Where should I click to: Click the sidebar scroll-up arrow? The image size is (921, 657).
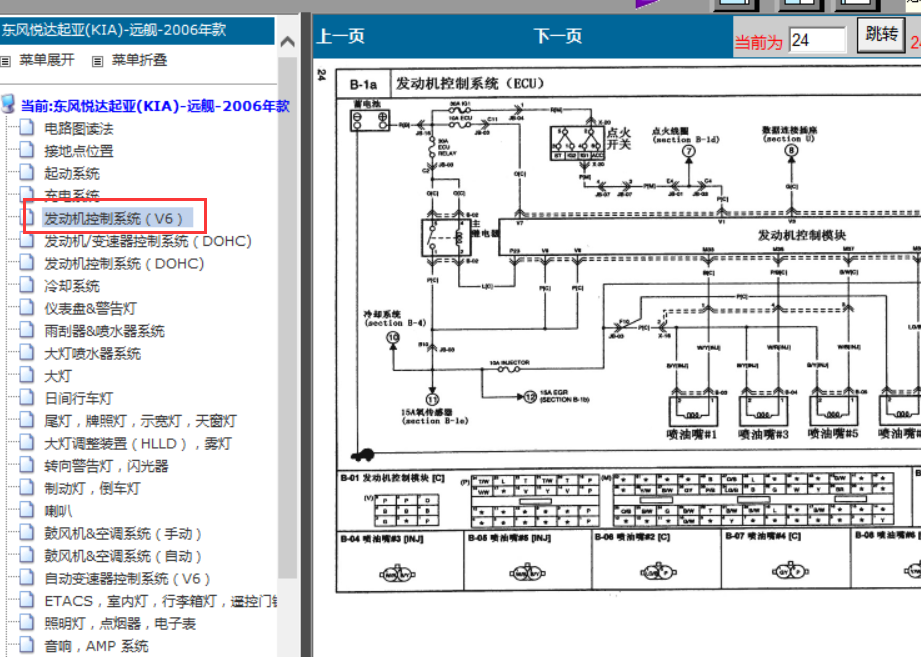point(287,42)
